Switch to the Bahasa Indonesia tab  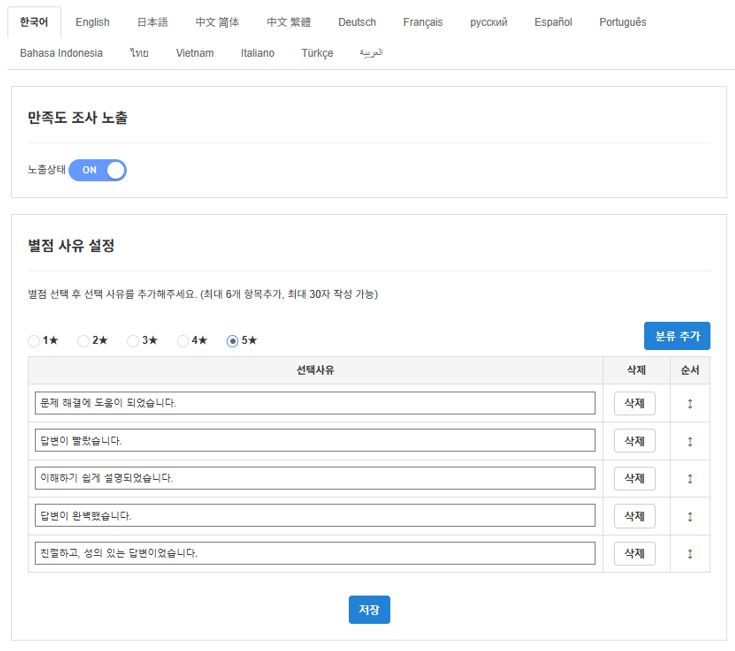pyautogui.click(x=61, y=53)
